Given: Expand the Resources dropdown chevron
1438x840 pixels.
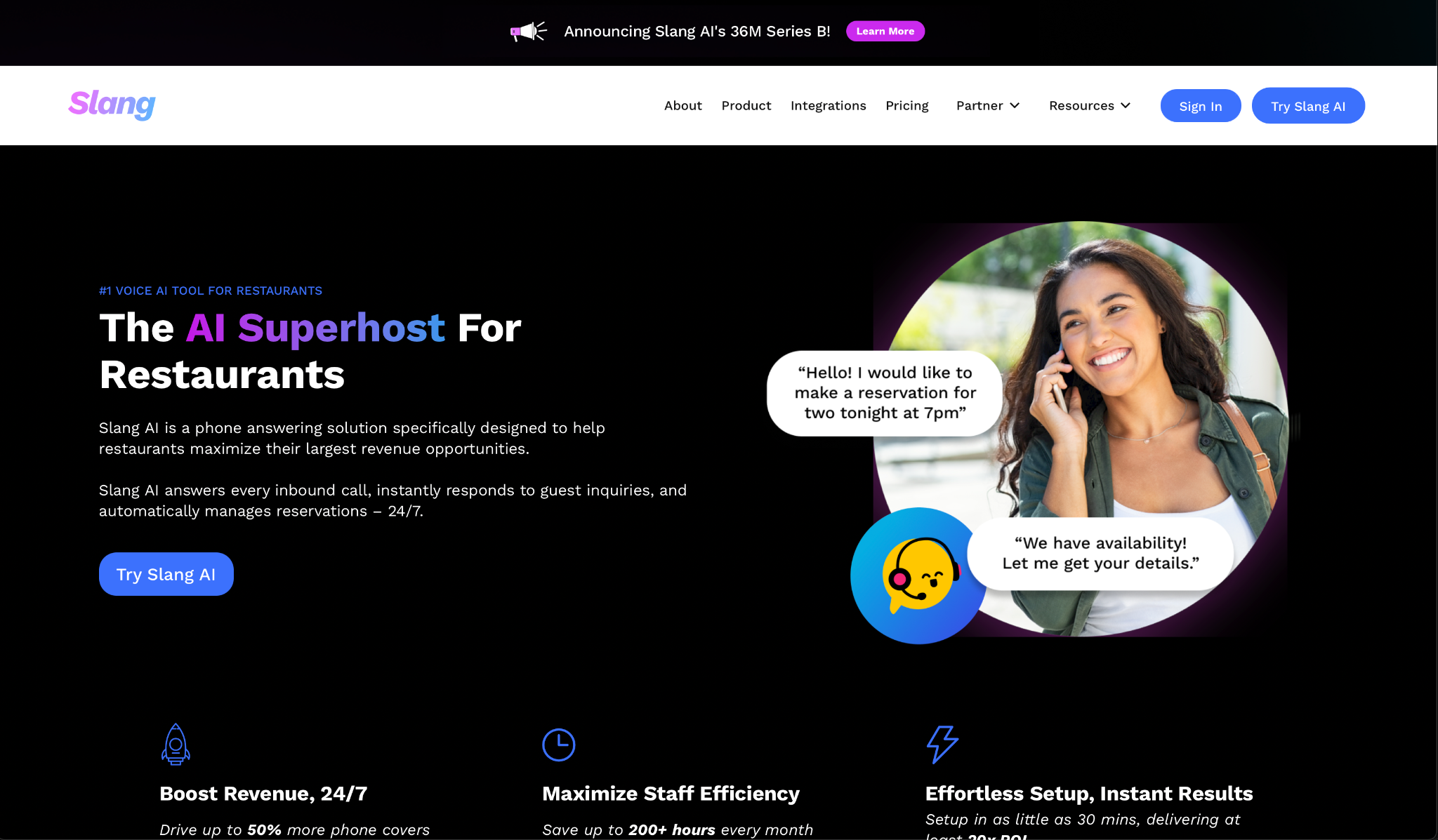Looking at the screenshot, I should [1126, 105].
